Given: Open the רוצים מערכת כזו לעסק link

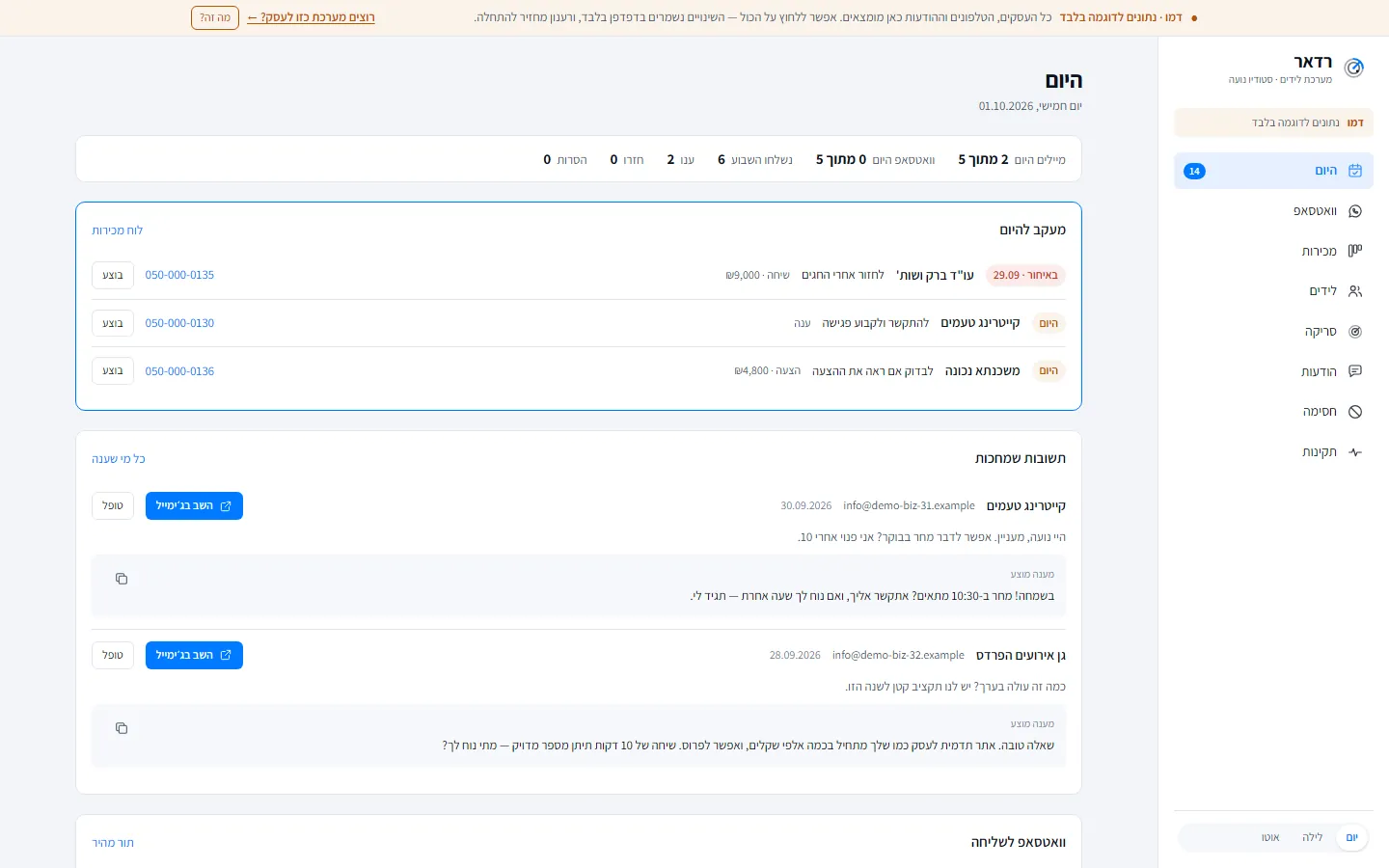Looking at the screenshot, I should [311, 17].
